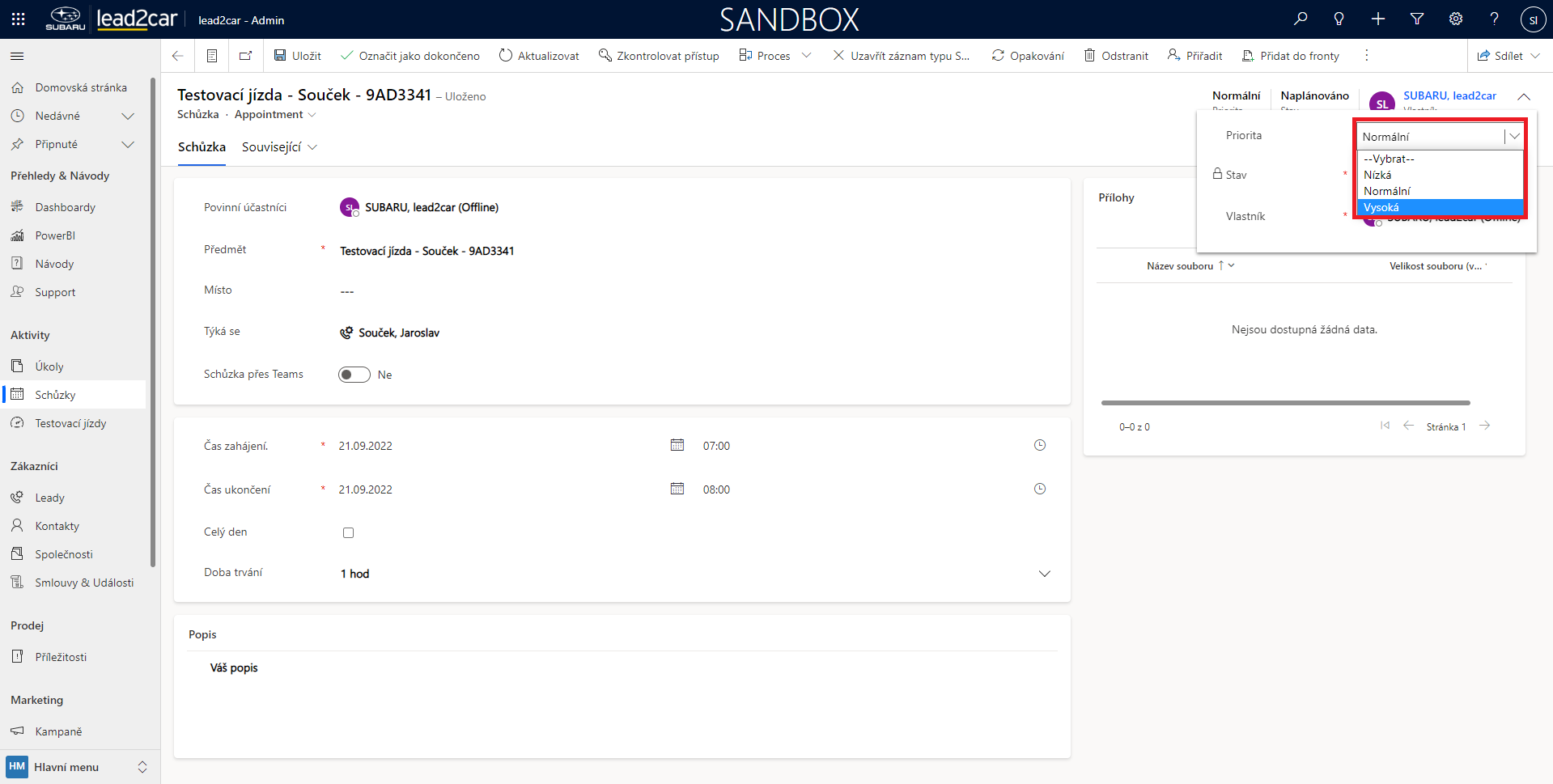The width and height of the screenshot is (1553, 784).
Task: Click Označit jako dokončeno button
Action: click(x=410, y=56)
